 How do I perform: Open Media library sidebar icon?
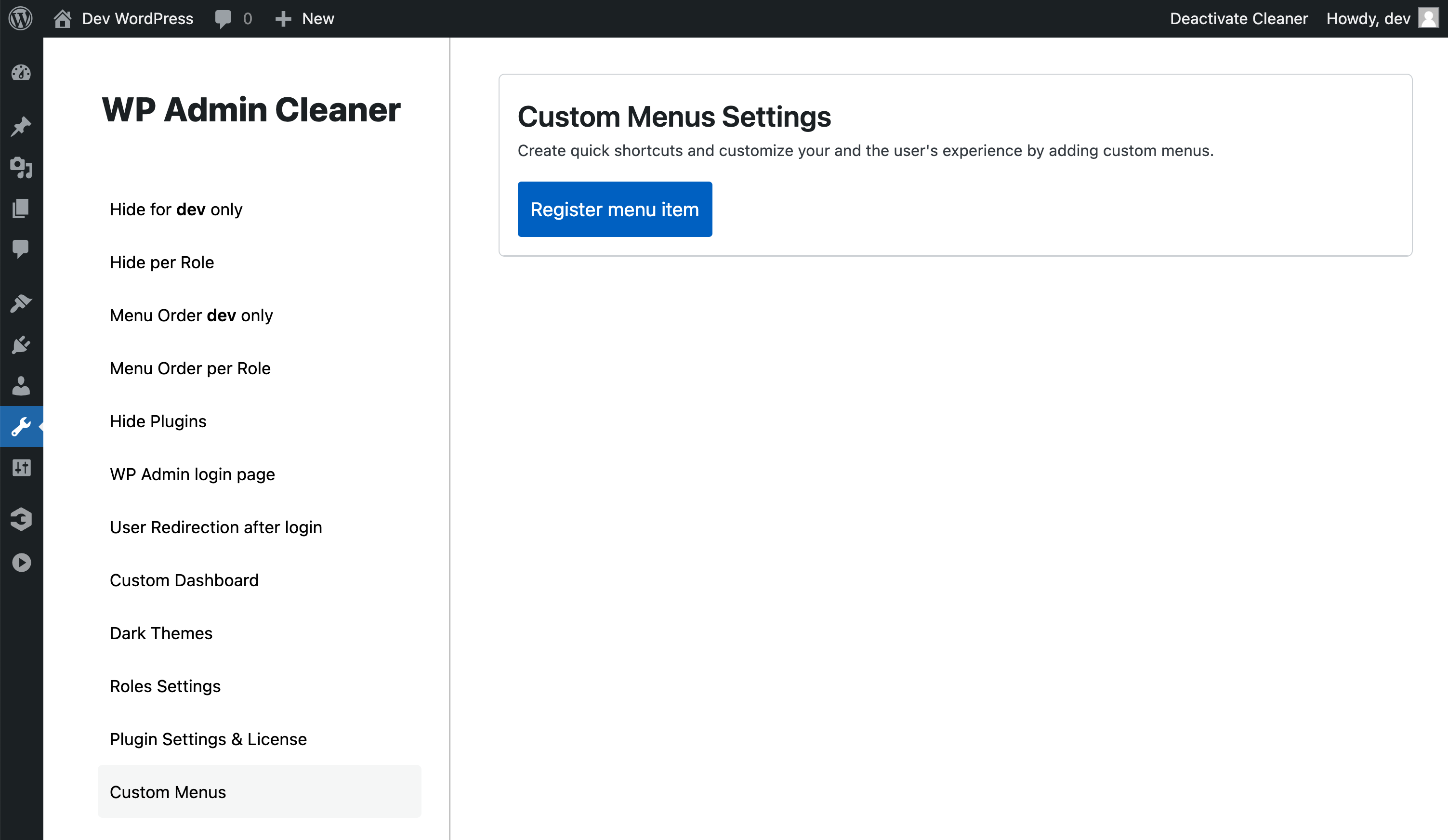21,167
